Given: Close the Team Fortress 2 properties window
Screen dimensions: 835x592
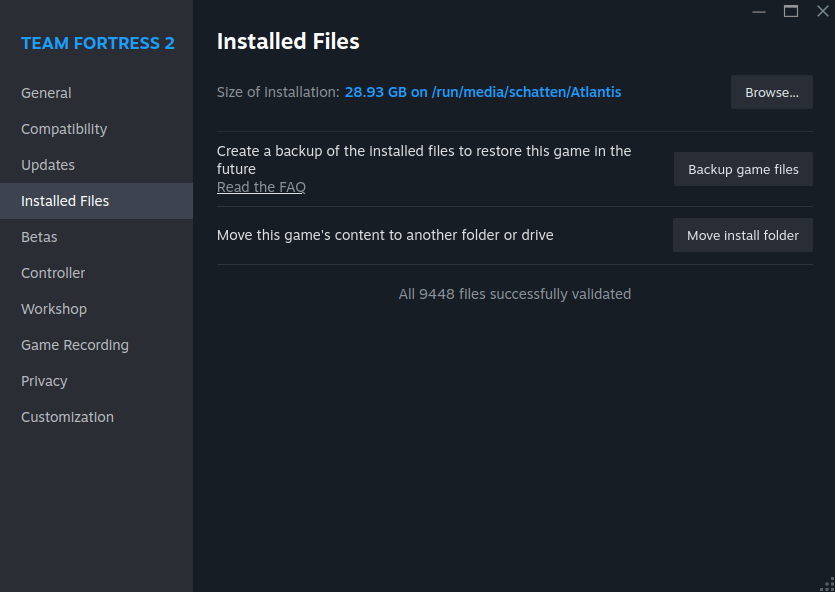Looking at the screenshot, I should (x=822, y=11).
